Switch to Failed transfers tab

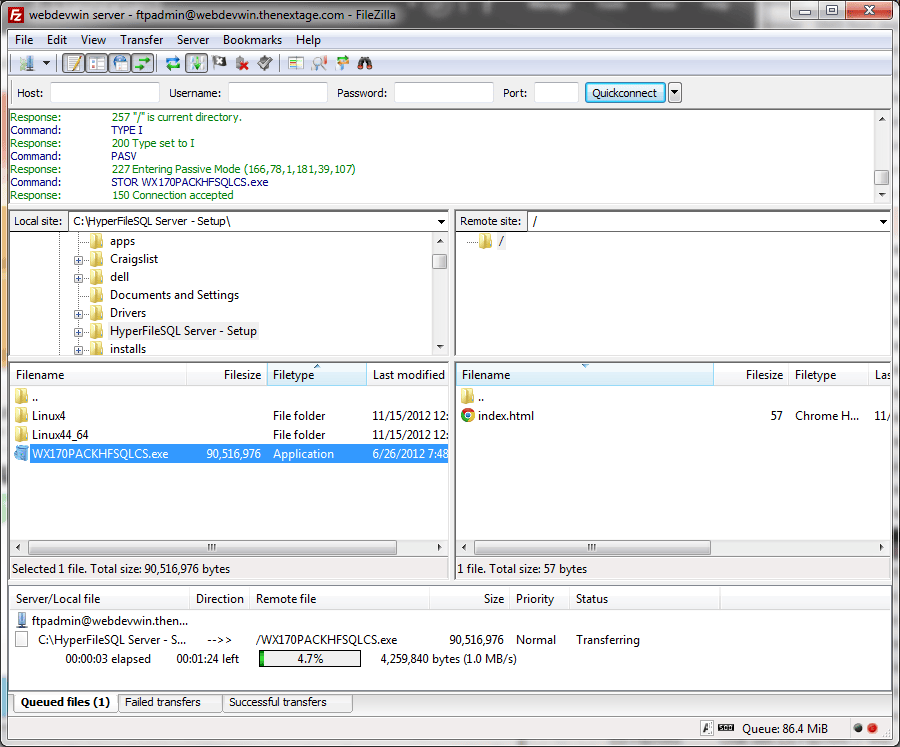(170, 702)
